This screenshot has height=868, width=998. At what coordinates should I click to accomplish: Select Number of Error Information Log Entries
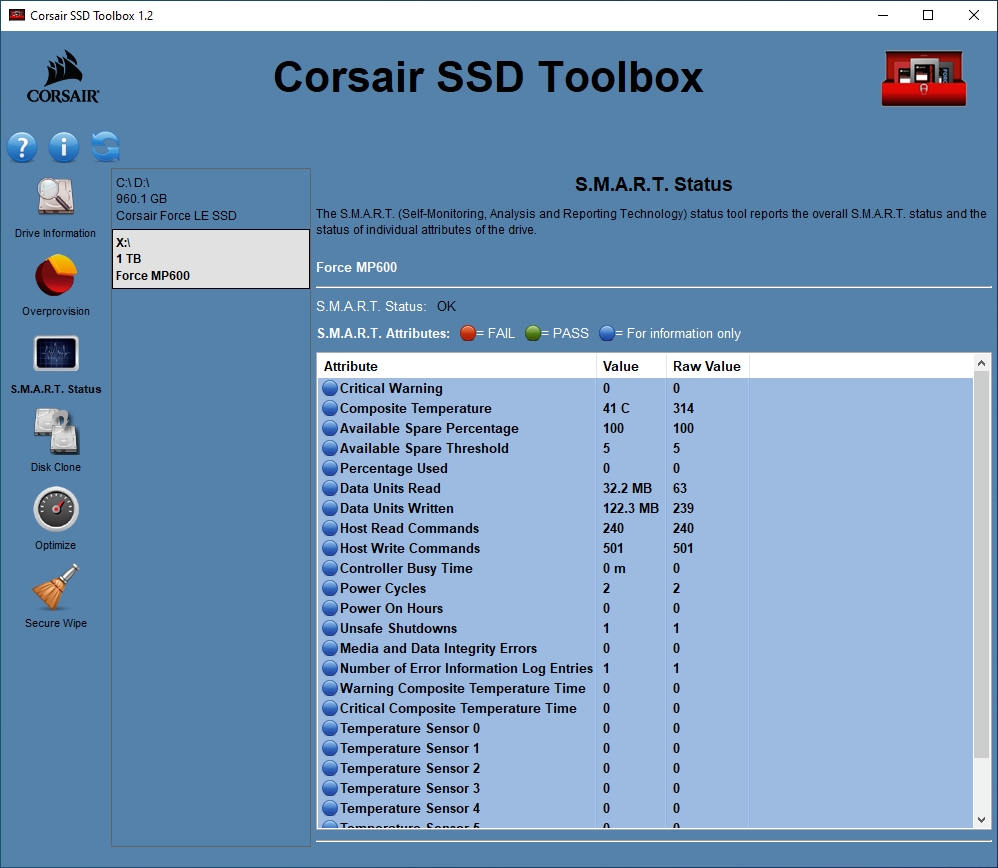coord(645,668)
